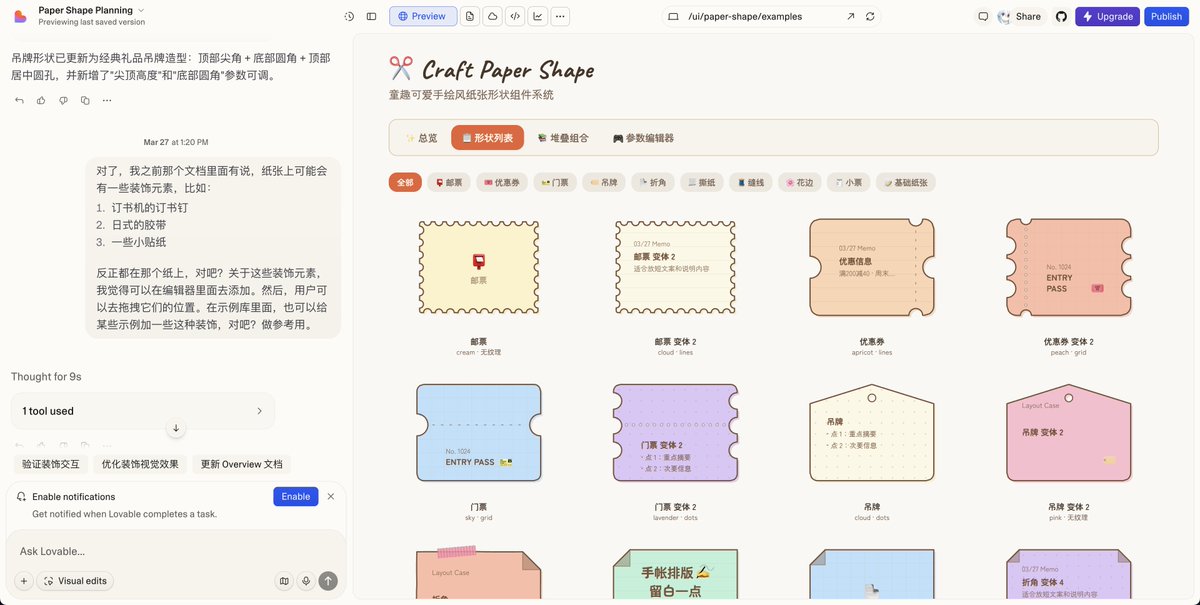
Task: Refresh the preview with reload icon
Action: [x=870, y=16]
